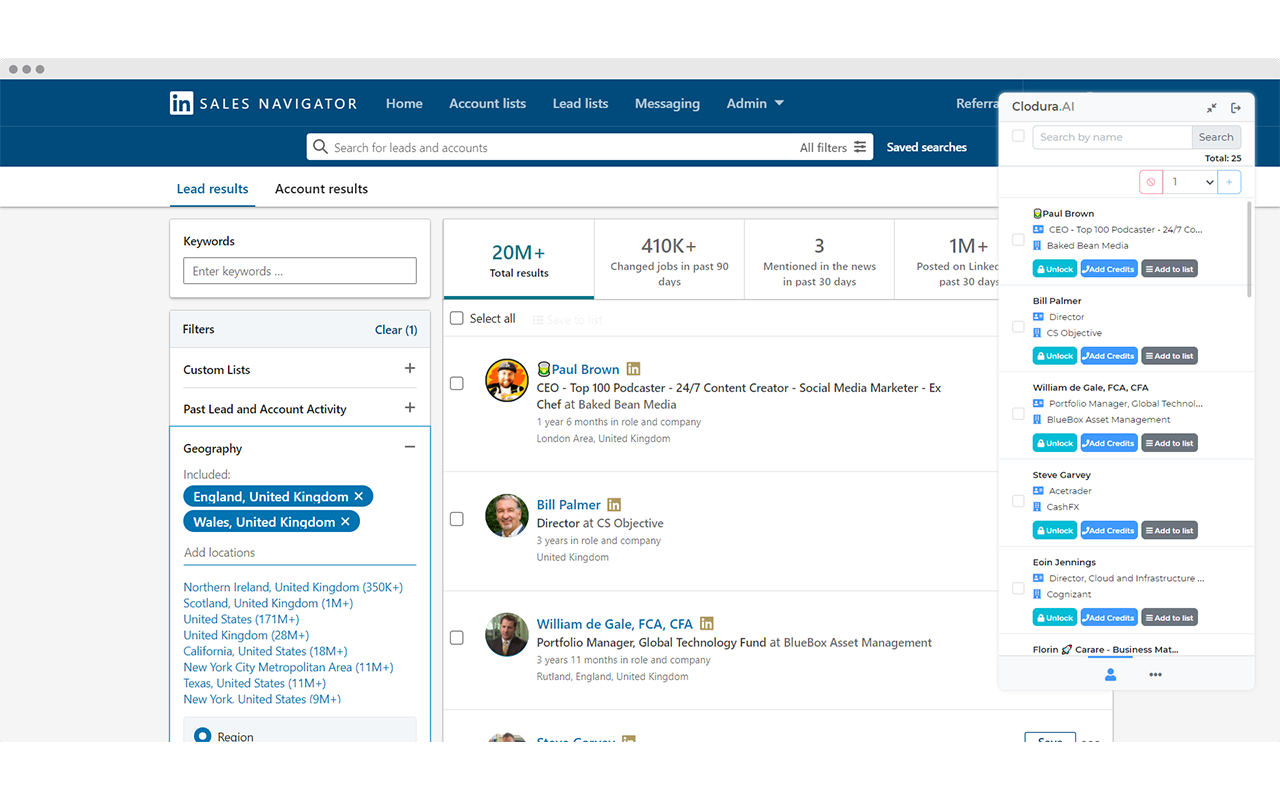Click Add to list for William de Gale
1280x800 pixels.
pos(1169,443)
